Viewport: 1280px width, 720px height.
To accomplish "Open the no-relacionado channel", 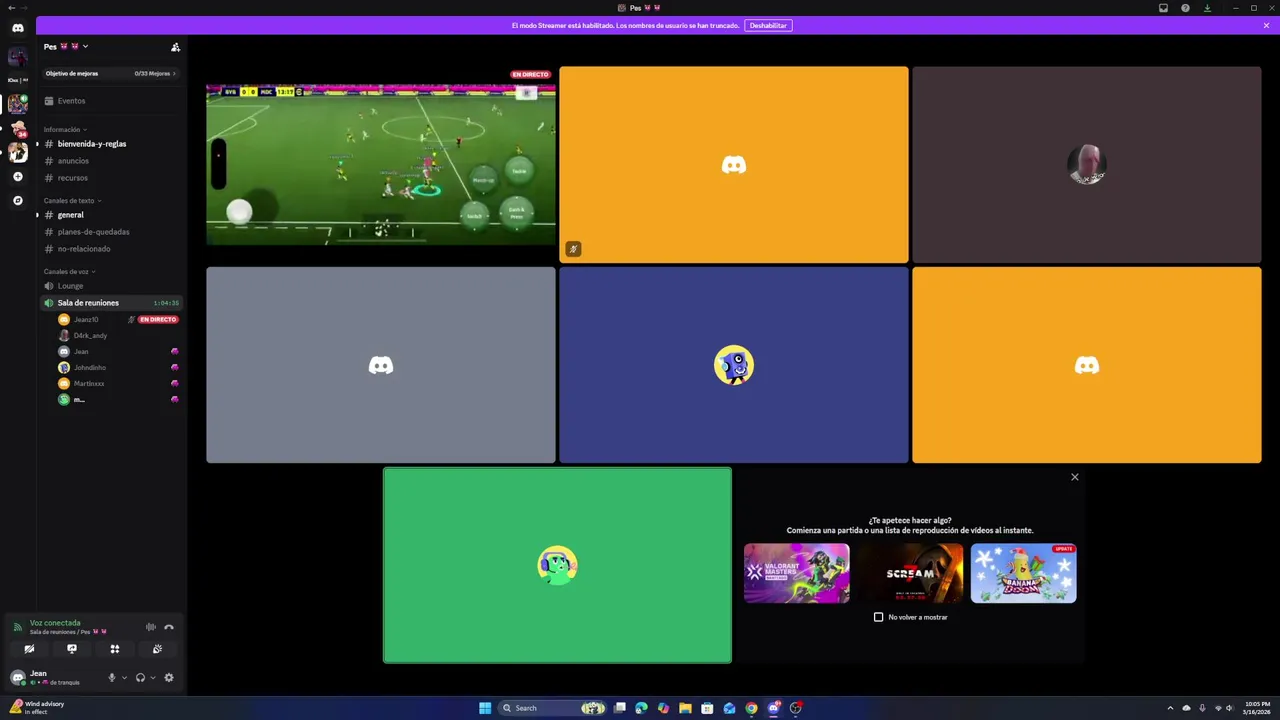I will [111, 249].
